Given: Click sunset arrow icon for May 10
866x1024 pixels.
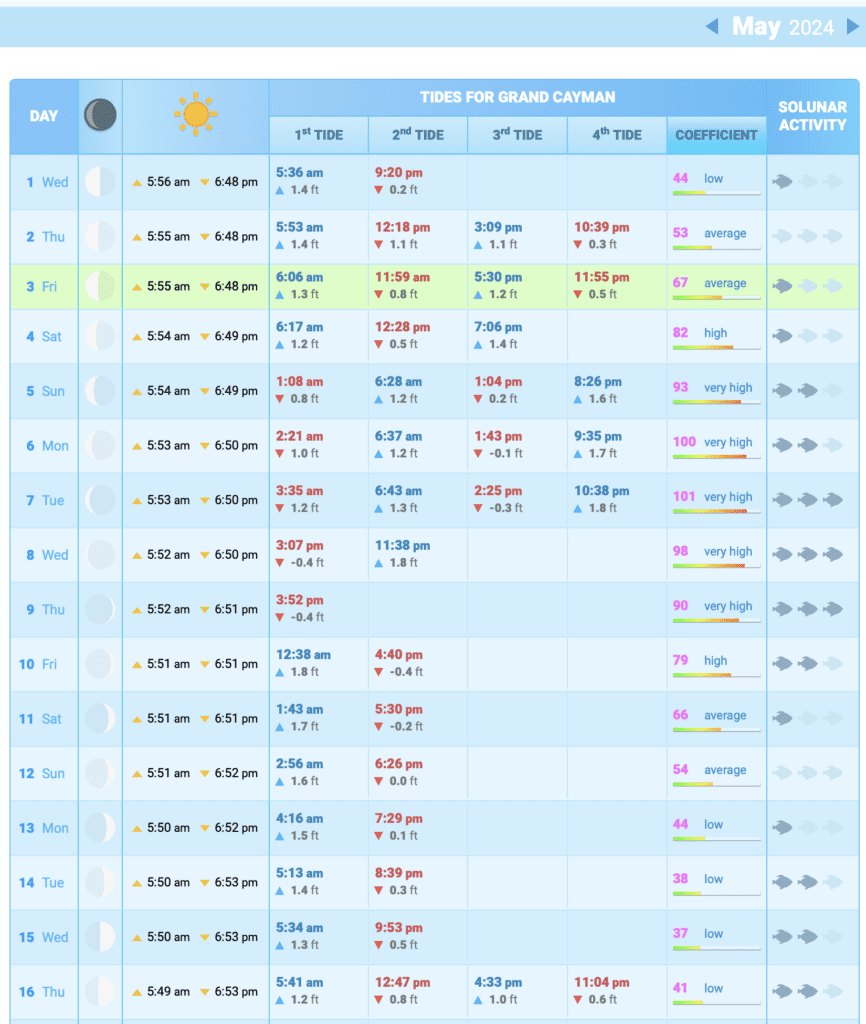Looking at the screenshot, I should 204,664.
